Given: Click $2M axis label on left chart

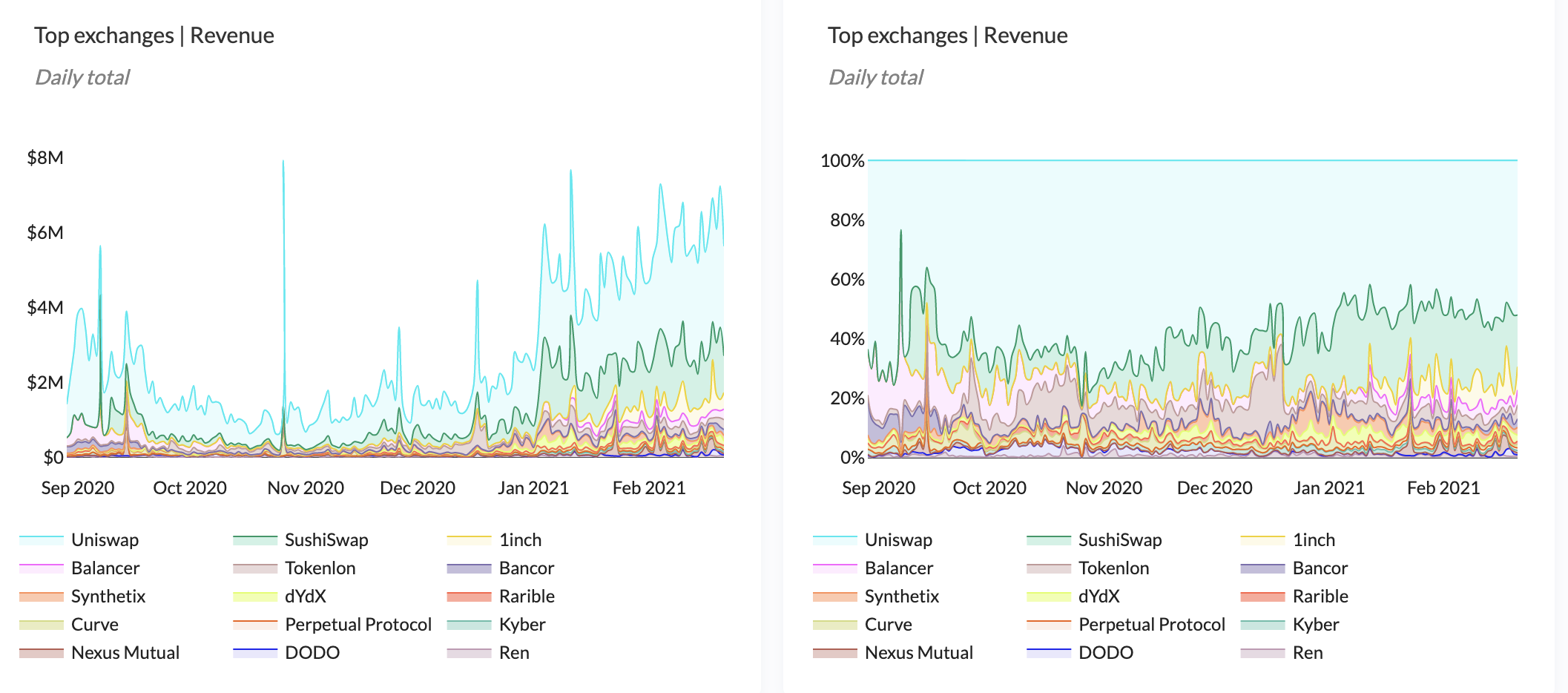Looking at the screenshot, I should click(45, 383).
